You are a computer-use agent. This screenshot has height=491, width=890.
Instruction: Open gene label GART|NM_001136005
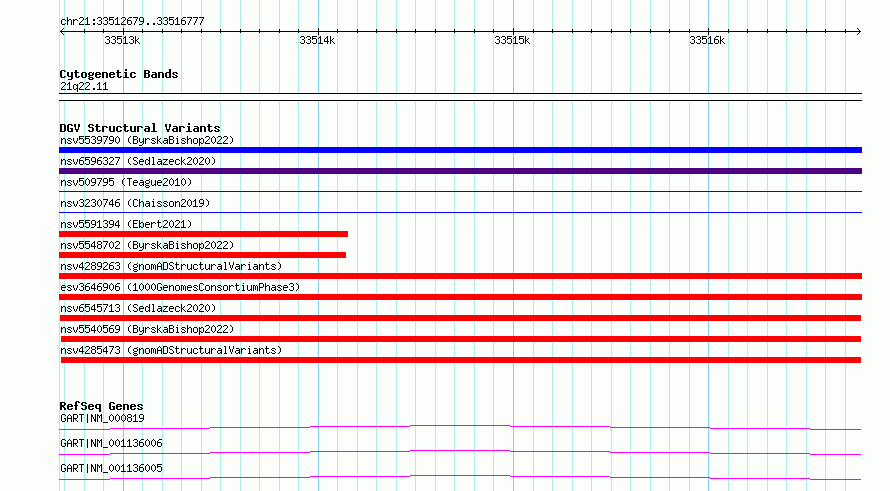(111, 468)
